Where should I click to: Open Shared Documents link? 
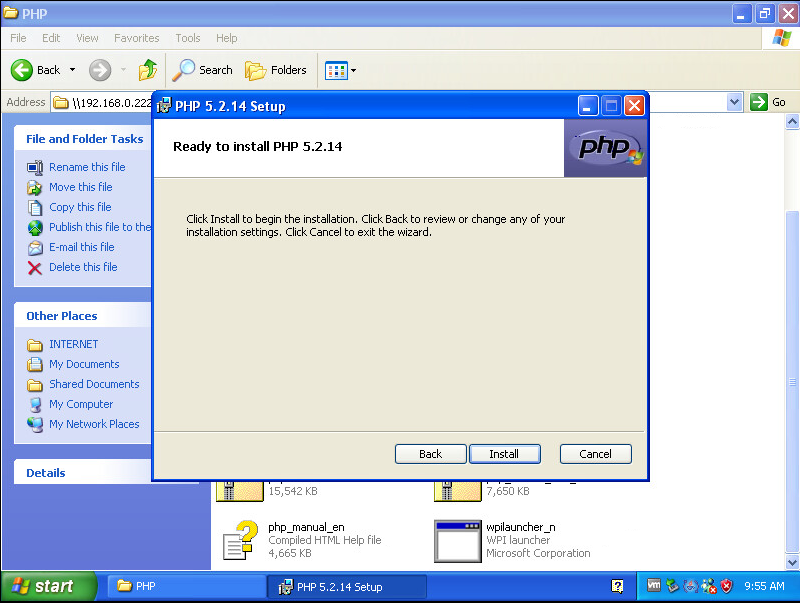coord(94,384)
